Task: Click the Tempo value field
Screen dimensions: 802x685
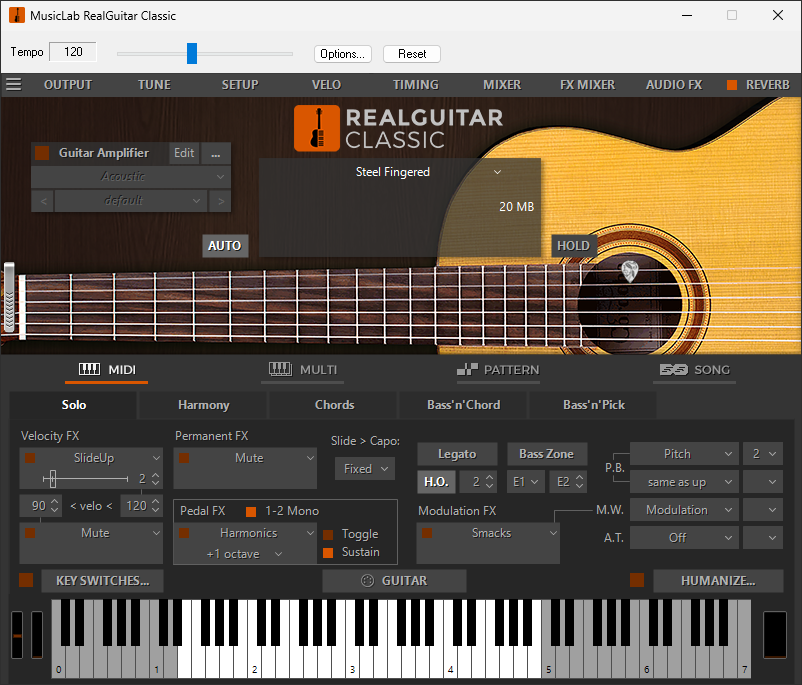Action: point(73,52)
